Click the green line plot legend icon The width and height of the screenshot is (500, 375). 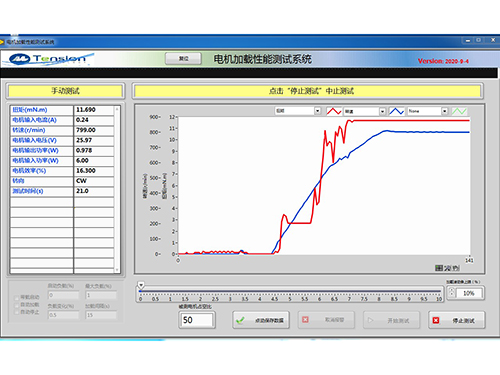(459, 111)
